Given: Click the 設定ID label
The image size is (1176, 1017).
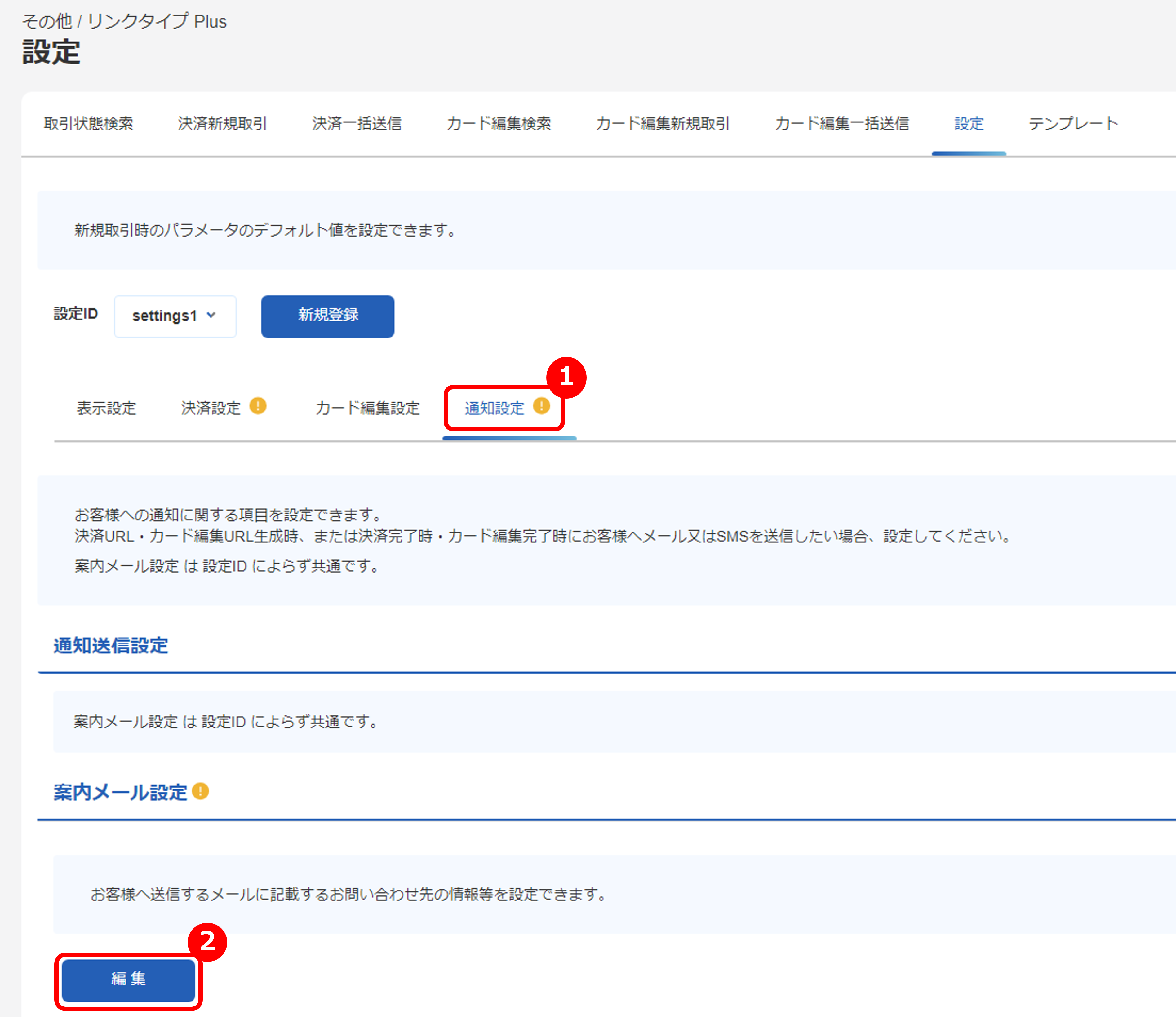Looking at the screenshot, I should coord(75,313).
